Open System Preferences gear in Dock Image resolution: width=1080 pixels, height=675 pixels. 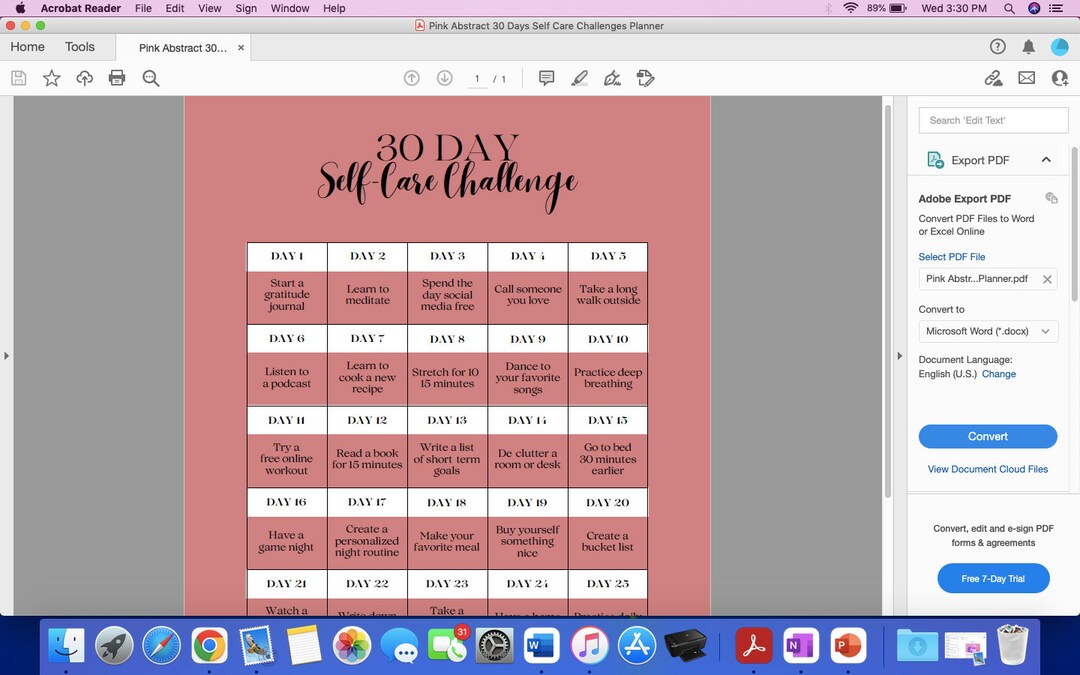coord(495,646)
